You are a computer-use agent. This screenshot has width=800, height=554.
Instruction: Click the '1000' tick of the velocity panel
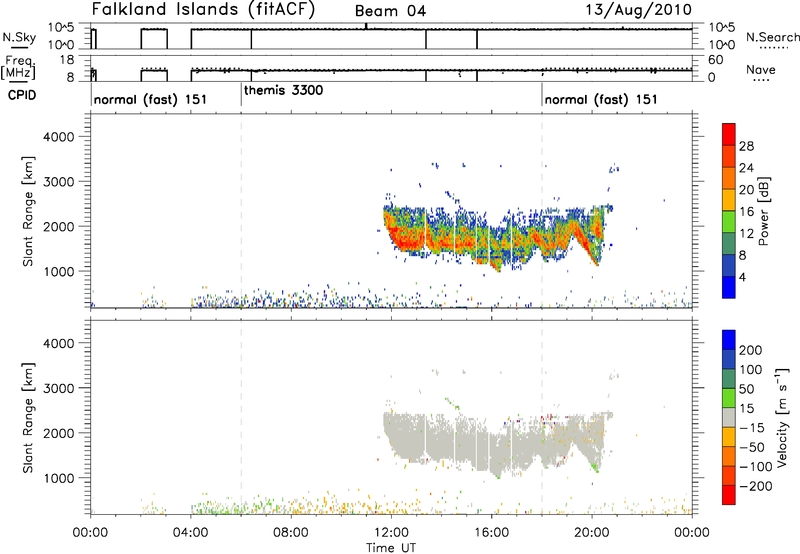point(59,478)
